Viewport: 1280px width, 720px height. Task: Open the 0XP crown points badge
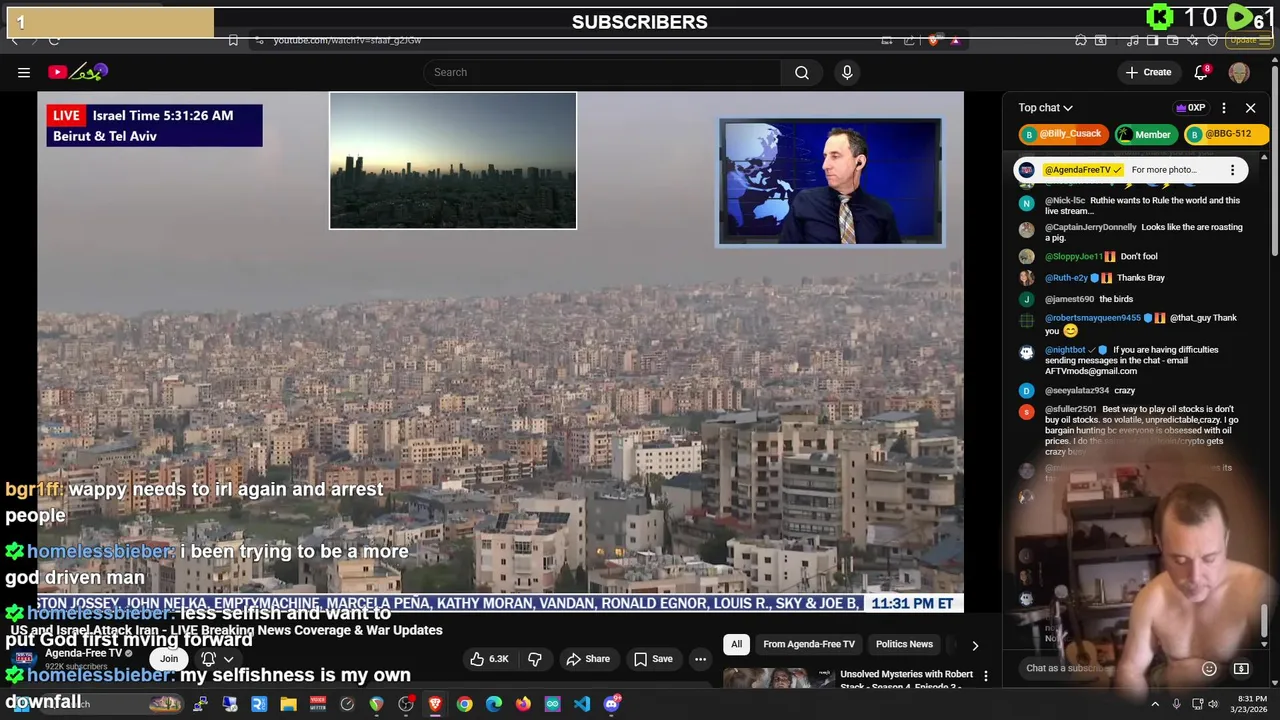point(1190,108)
